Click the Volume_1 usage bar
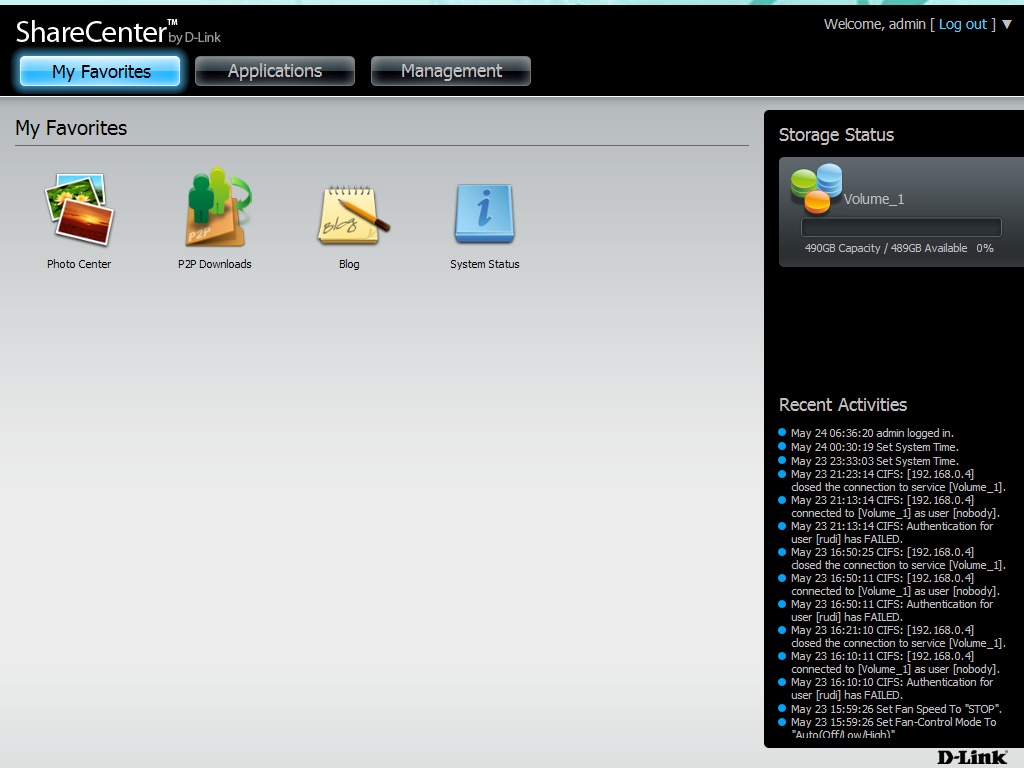Image resolution: width=1024 pixels, height=768 pixels. coord(901,227)
